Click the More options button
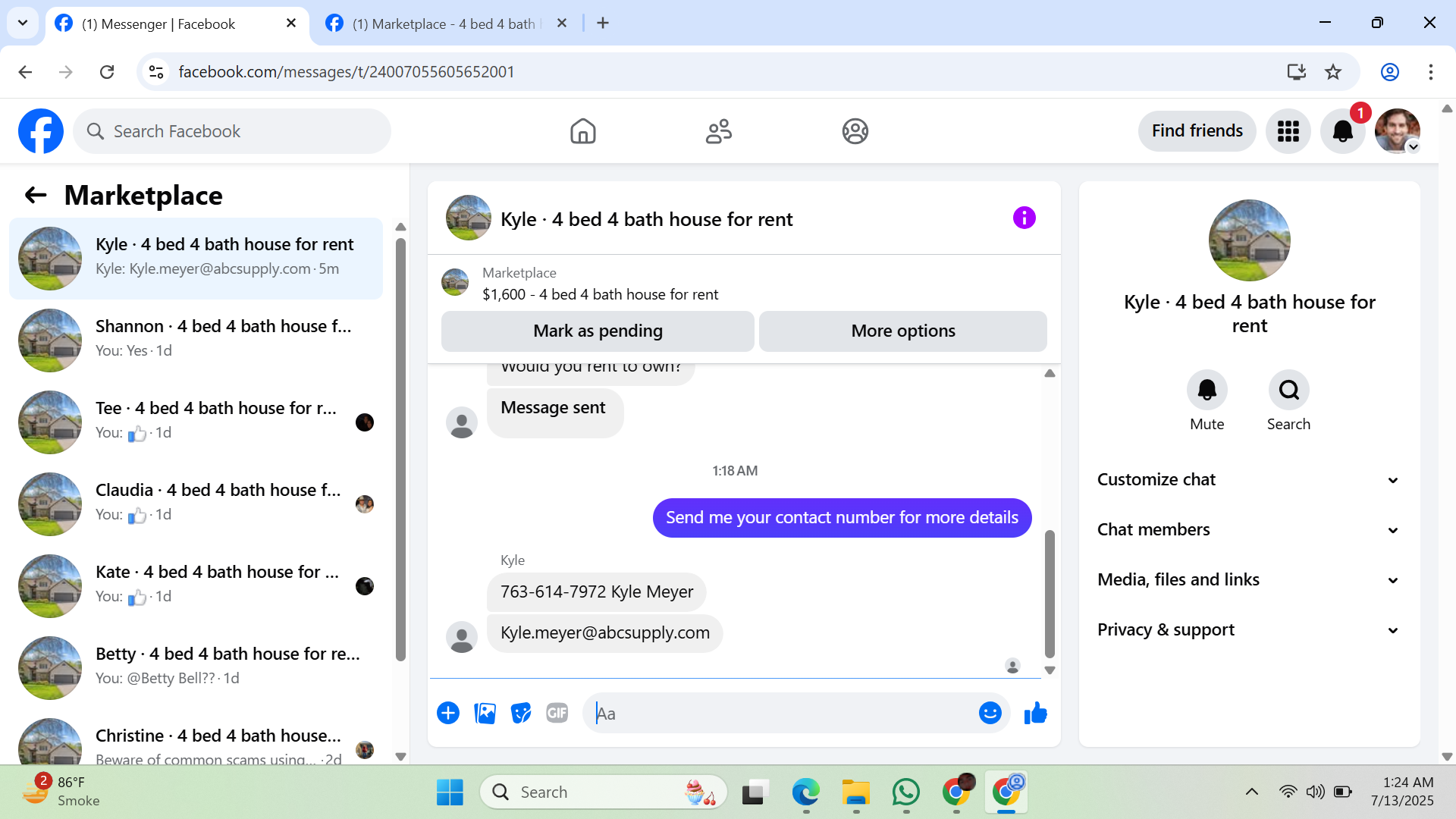The height and width of the screenshot is (819, 1456). tap(902, 331)
